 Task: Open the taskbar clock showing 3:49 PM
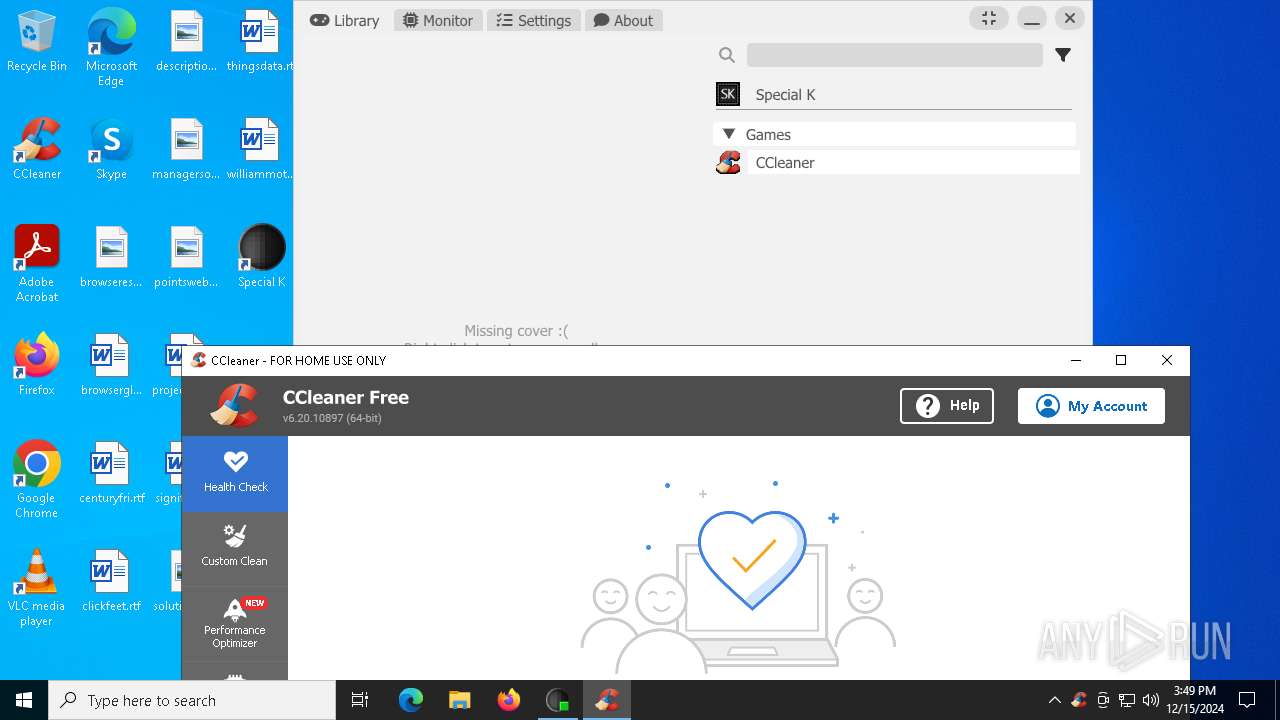1195,700
